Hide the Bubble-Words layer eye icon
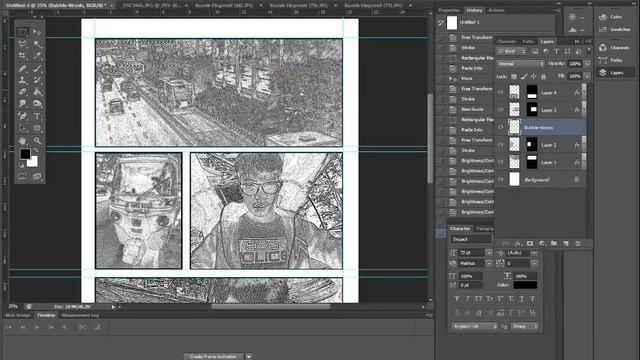The height and width of the screenshot is (360, 640). click(501, 127)
